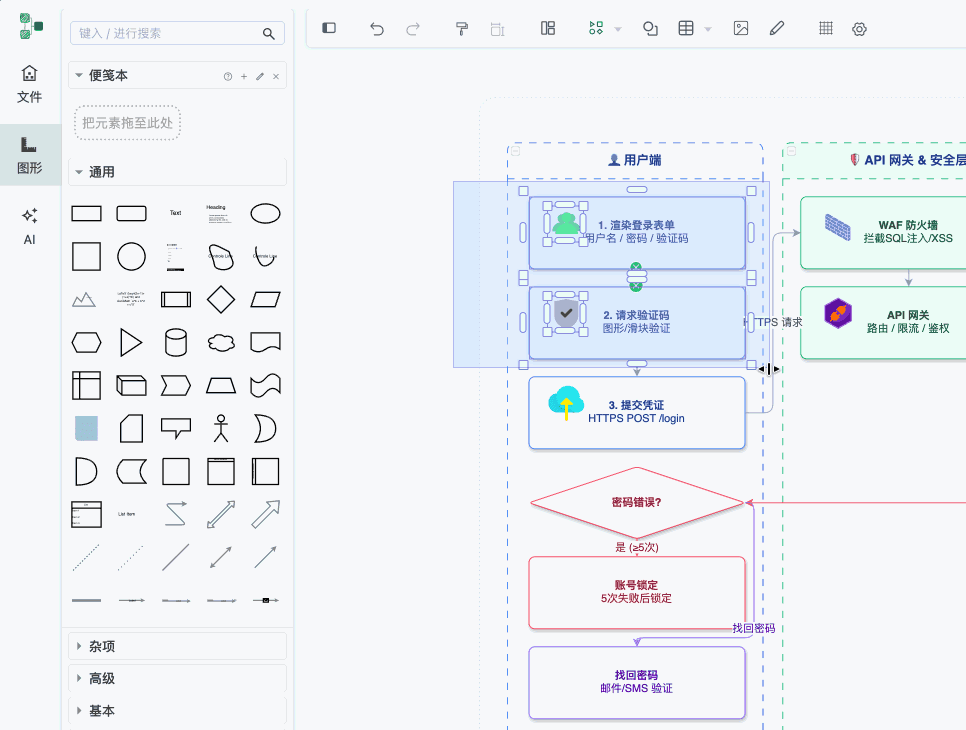Click the format painter roller icon
The width and height of the screenshot is (966, 730).
(461, 29)
